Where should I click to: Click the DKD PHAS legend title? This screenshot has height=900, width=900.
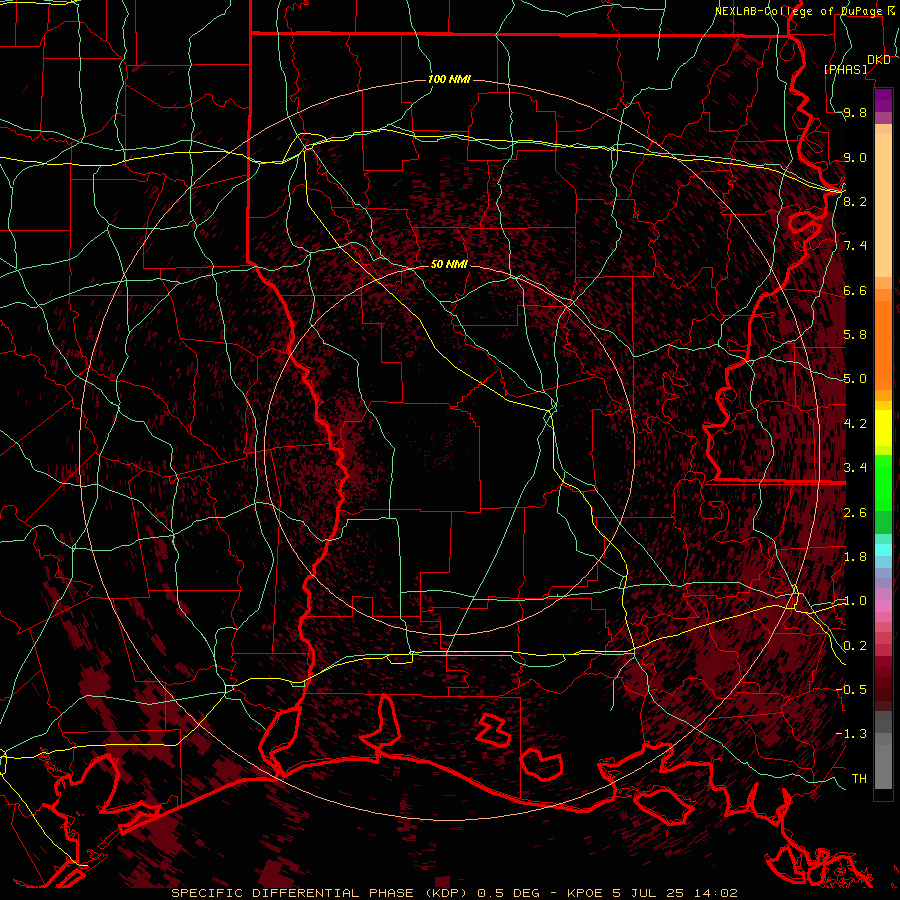point(857,64)
